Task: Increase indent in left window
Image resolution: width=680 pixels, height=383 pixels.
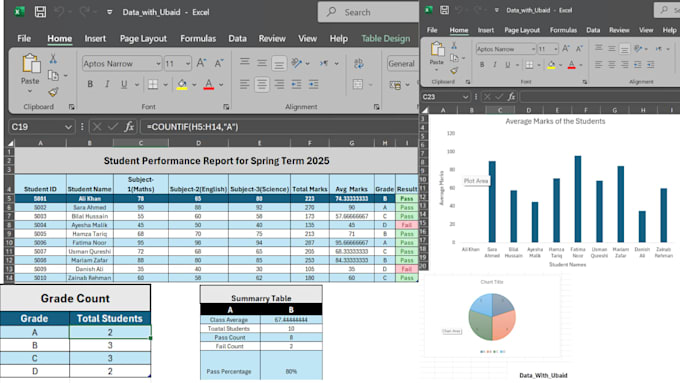Action: 313,84
